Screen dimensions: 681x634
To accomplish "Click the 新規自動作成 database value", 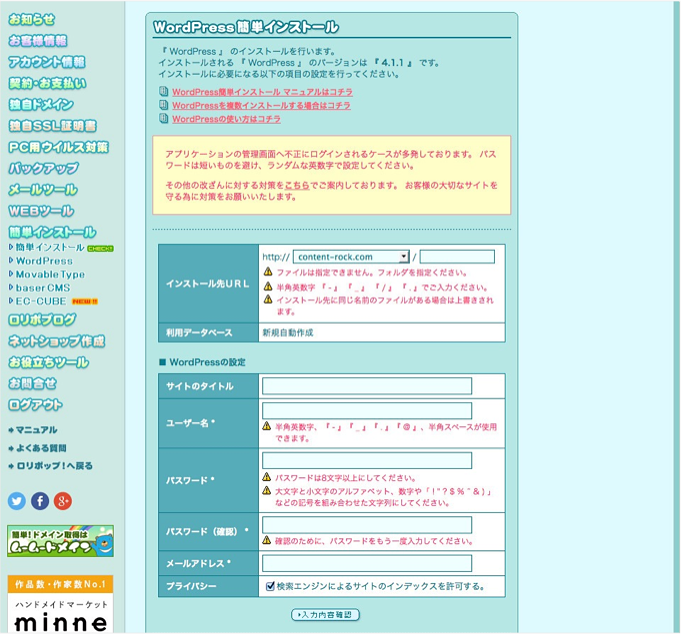I will point(288,333).
